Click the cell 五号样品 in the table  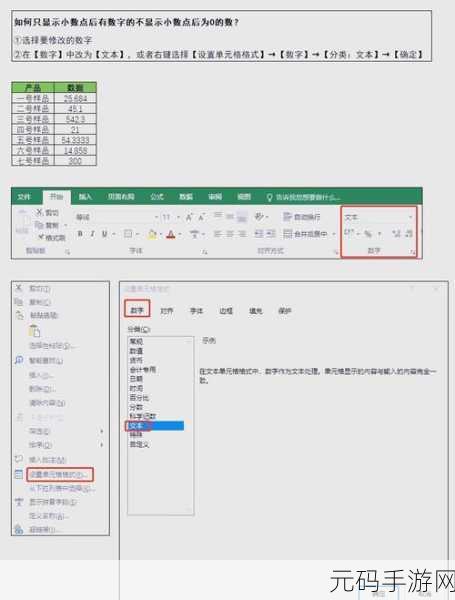[33, 140]
